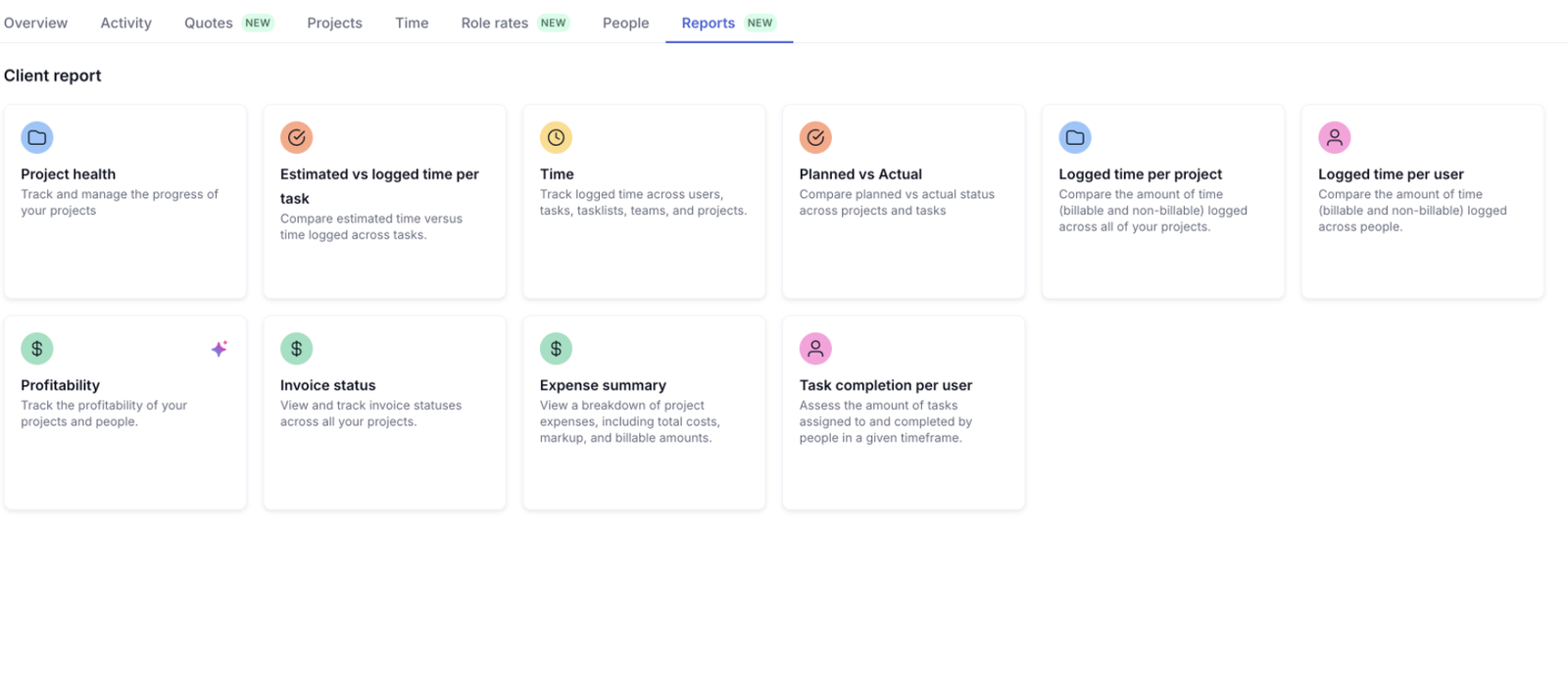
Task: Click the pink user icon on Logged time per user
Action: (1334, 138)
